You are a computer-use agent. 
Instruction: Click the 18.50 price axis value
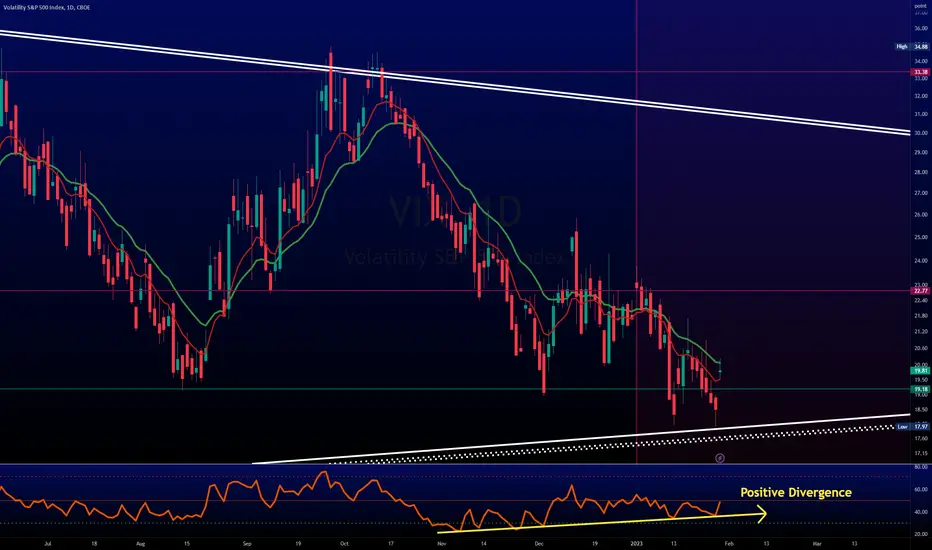(921, 409)
